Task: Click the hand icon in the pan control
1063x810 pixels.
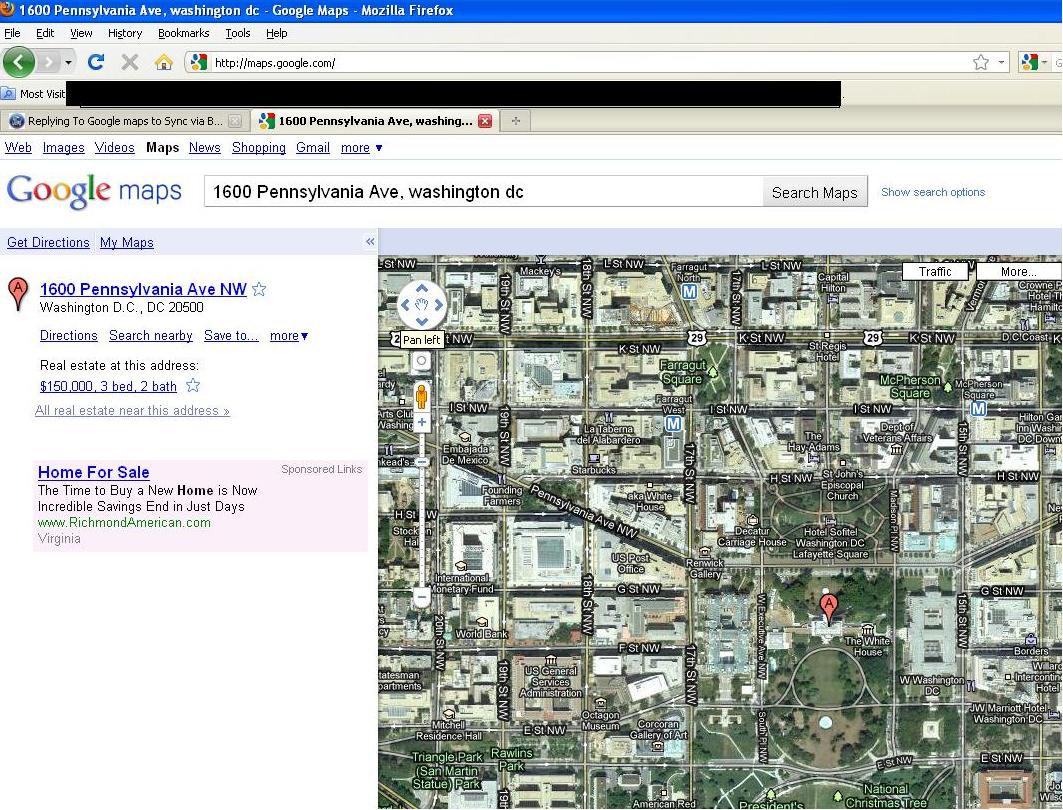Action: [422, 305]
